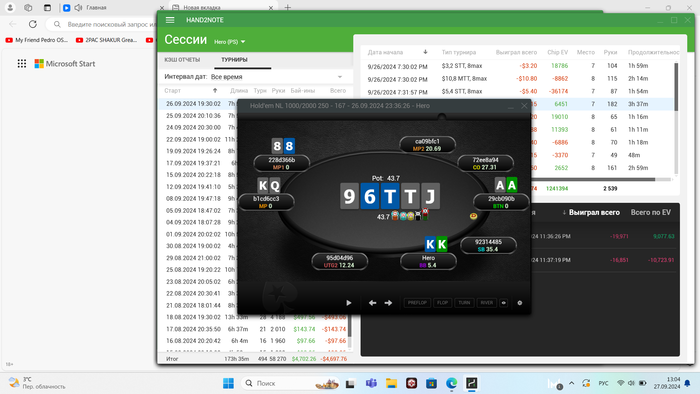Sort sessions by Старт column
The width and height of the screenshot is (700, 394).
point(172,91)
